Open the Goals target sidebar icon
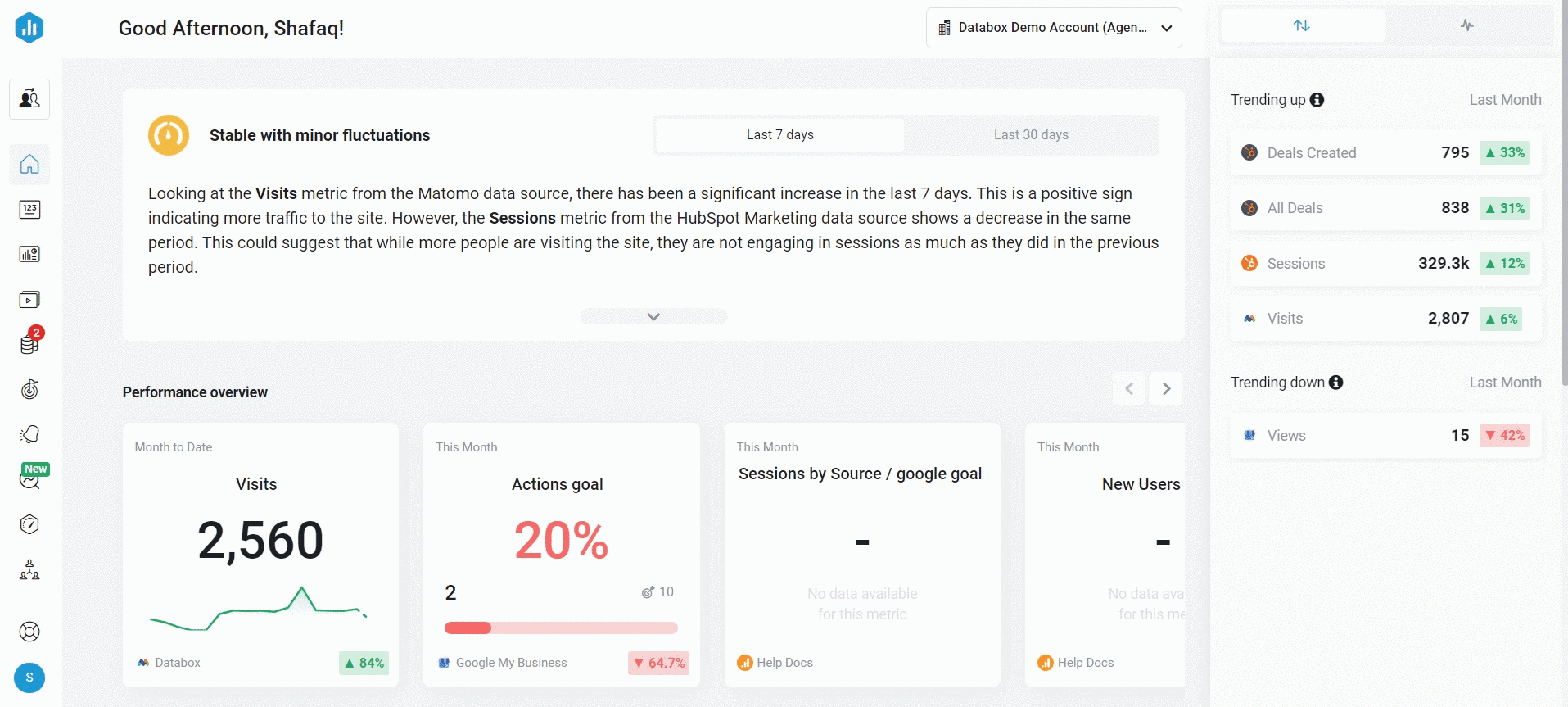 (29, 389)
